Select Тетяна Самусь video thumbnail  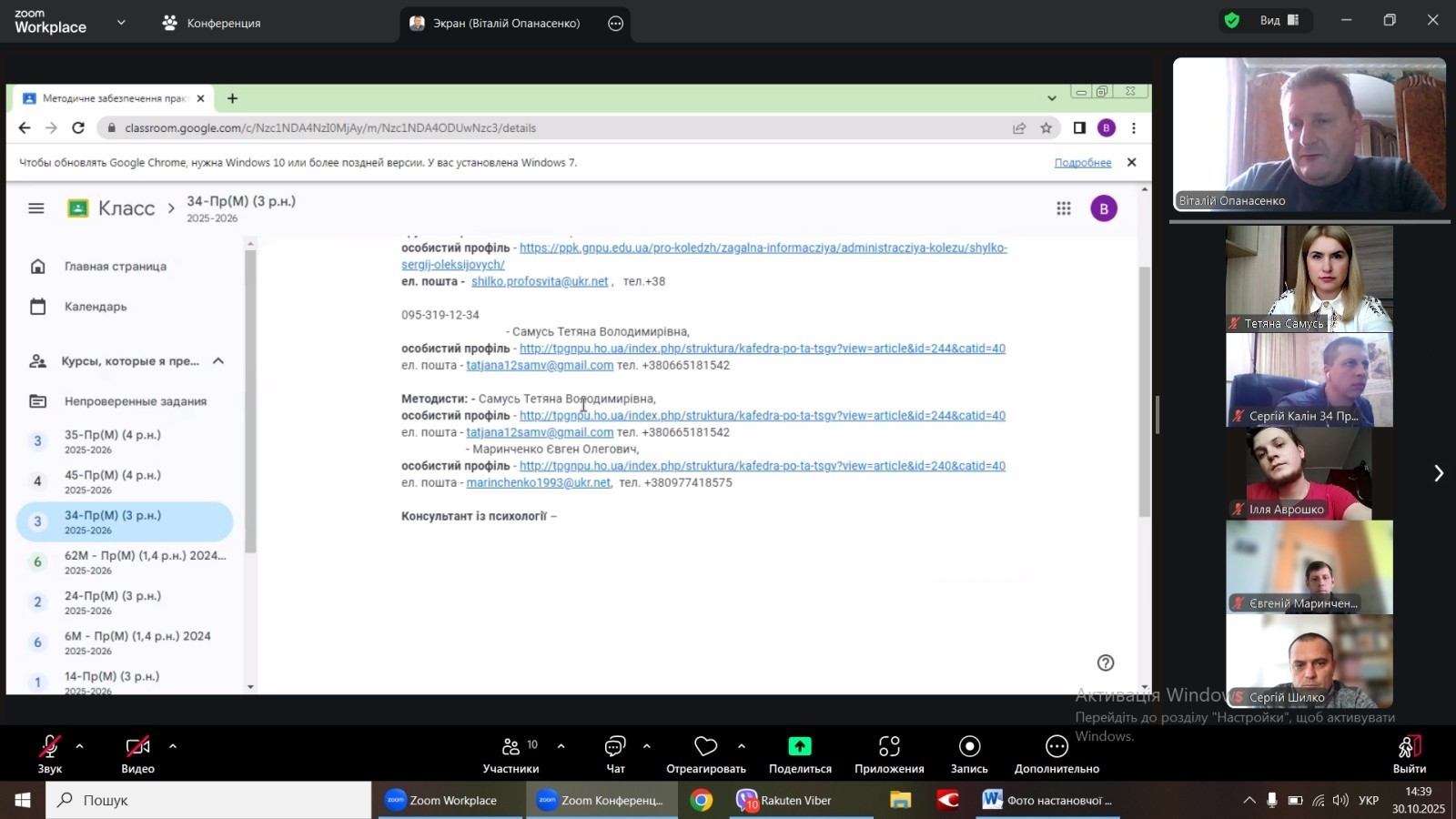click(x=1309, y=278)
